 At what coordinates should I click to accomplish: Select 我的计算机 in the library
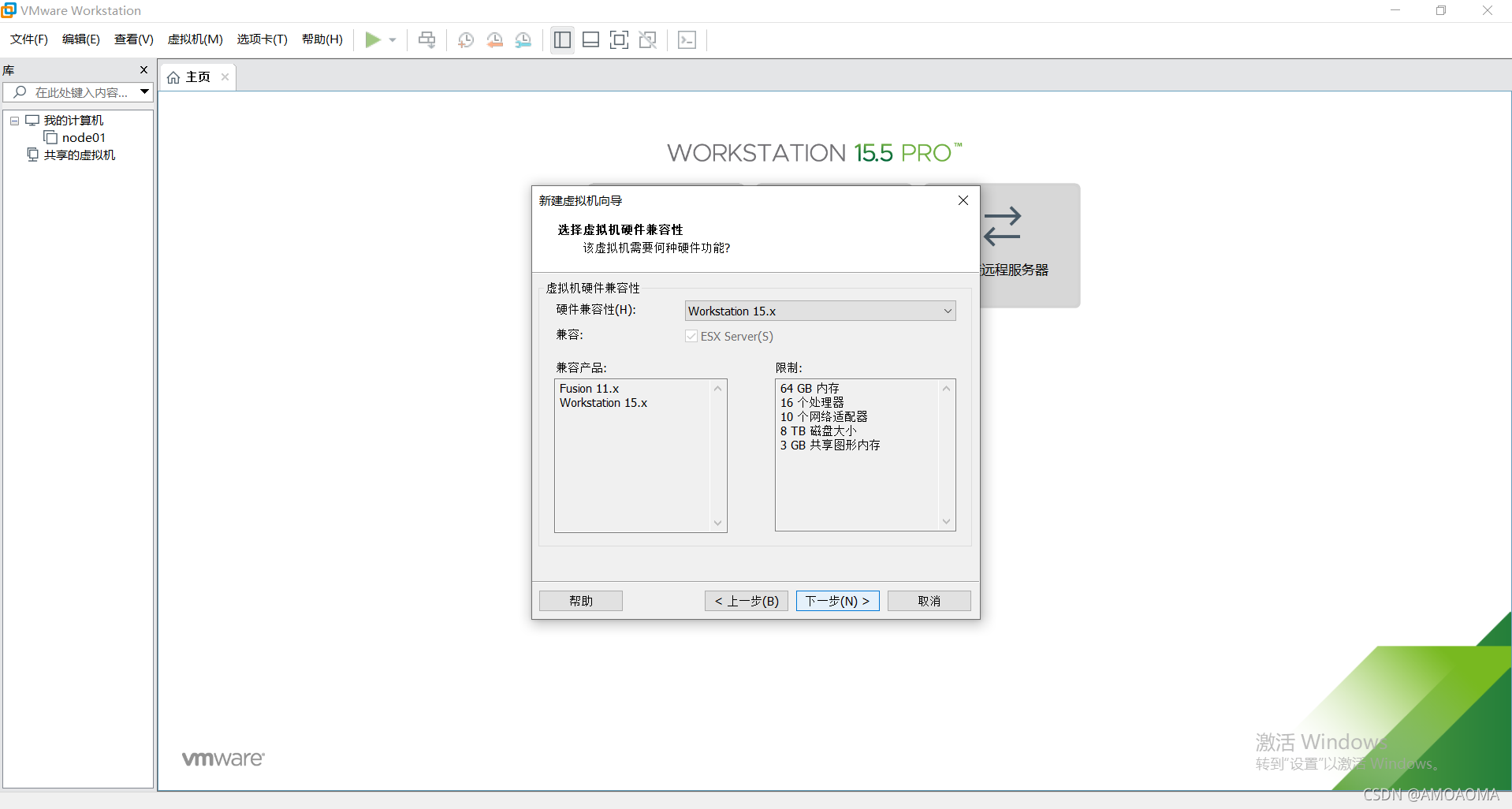[73, 121]
